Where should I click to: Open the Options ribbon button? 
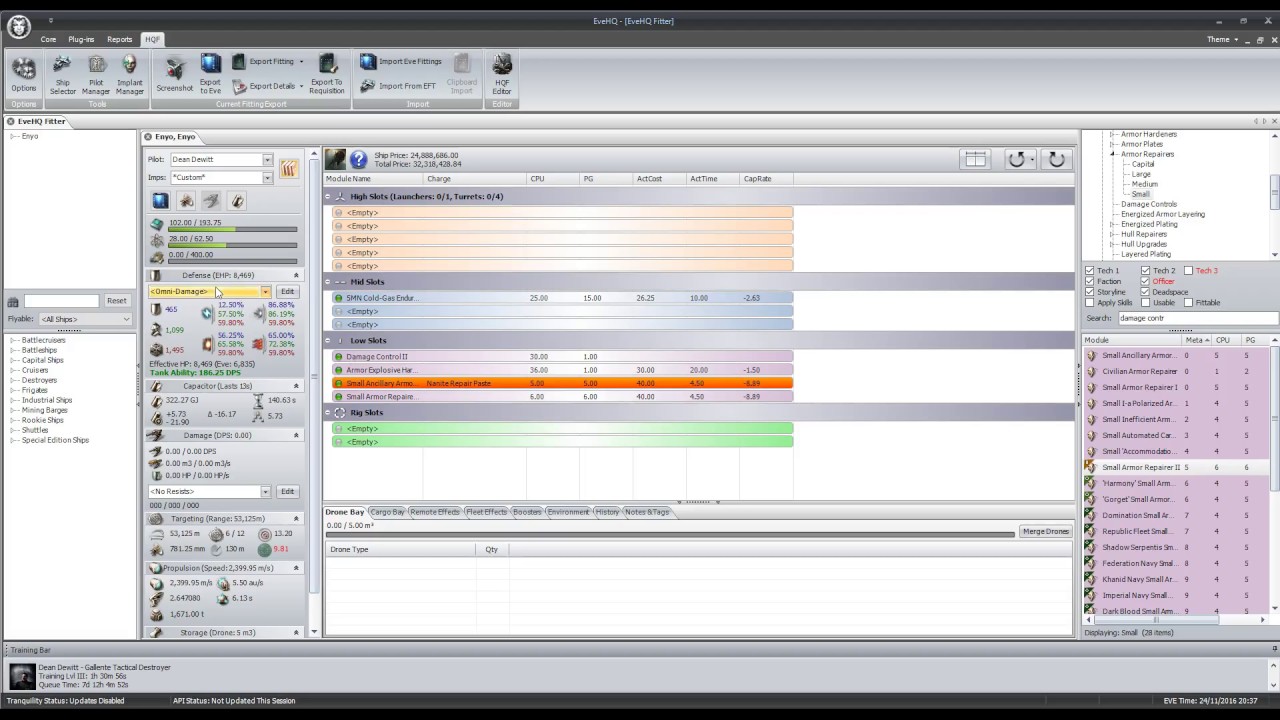tap(23, 75)
